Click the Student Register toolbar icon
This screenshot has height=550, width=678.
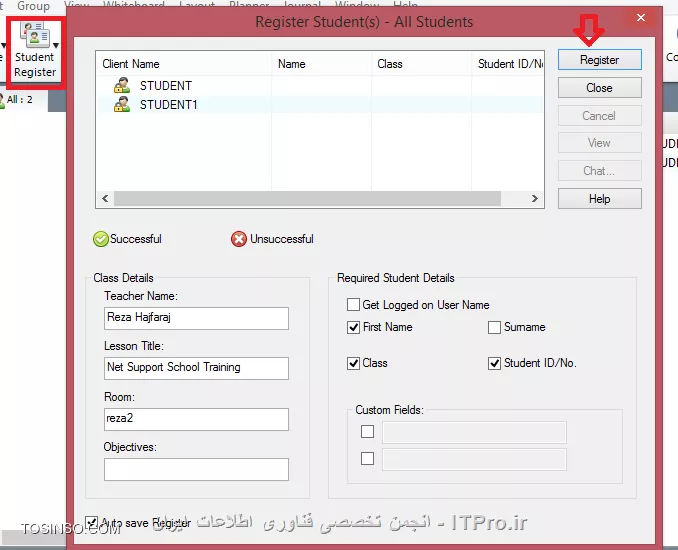35,34
